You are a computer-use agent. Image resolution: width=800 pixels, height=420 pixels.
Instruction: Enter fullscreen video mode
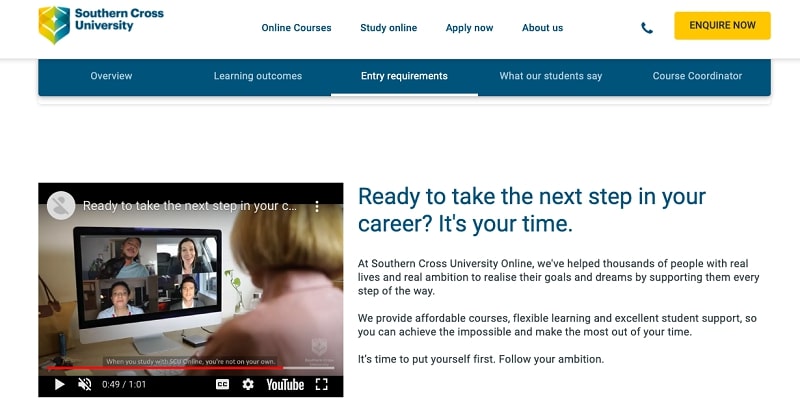(x=323, y=384)
